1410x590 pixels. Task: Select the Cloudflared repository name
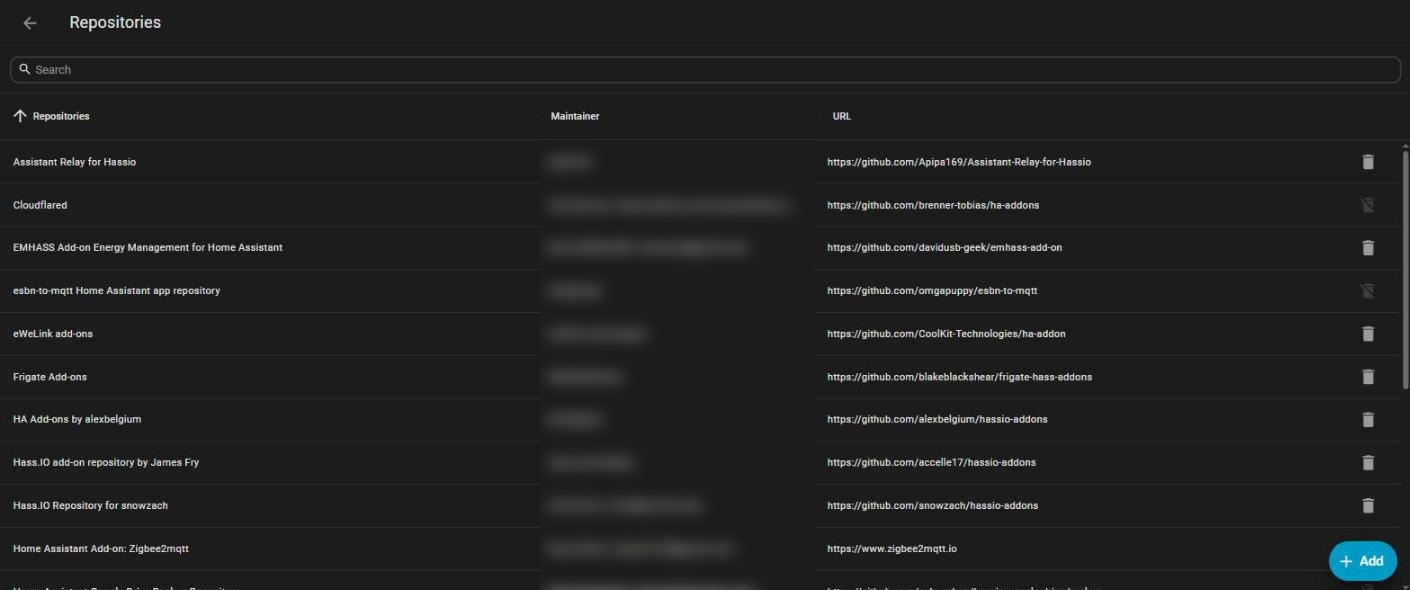pyautogui.click(x=40, y=205)
